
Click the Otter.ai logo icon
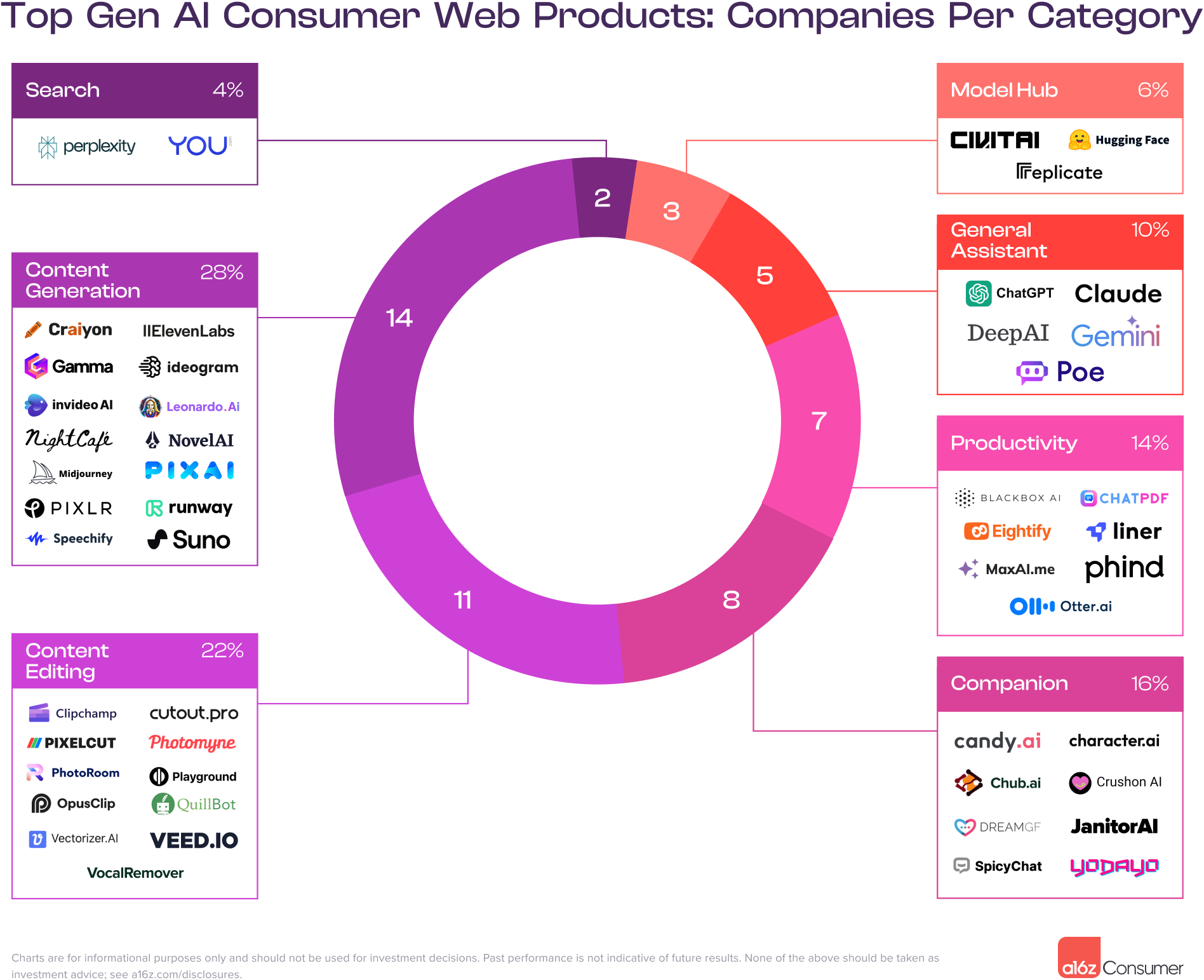pos(1032,607)
